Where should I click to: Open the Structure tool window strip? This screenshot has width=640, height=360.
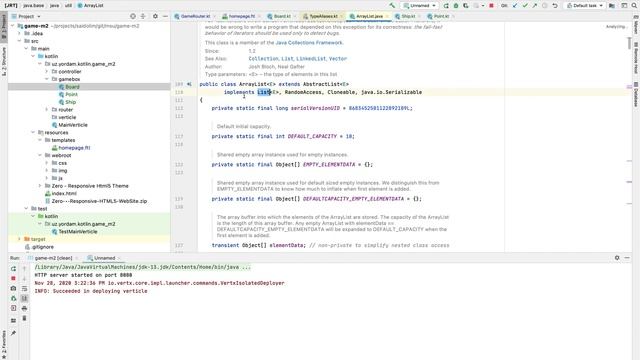(x=4, y=61)
